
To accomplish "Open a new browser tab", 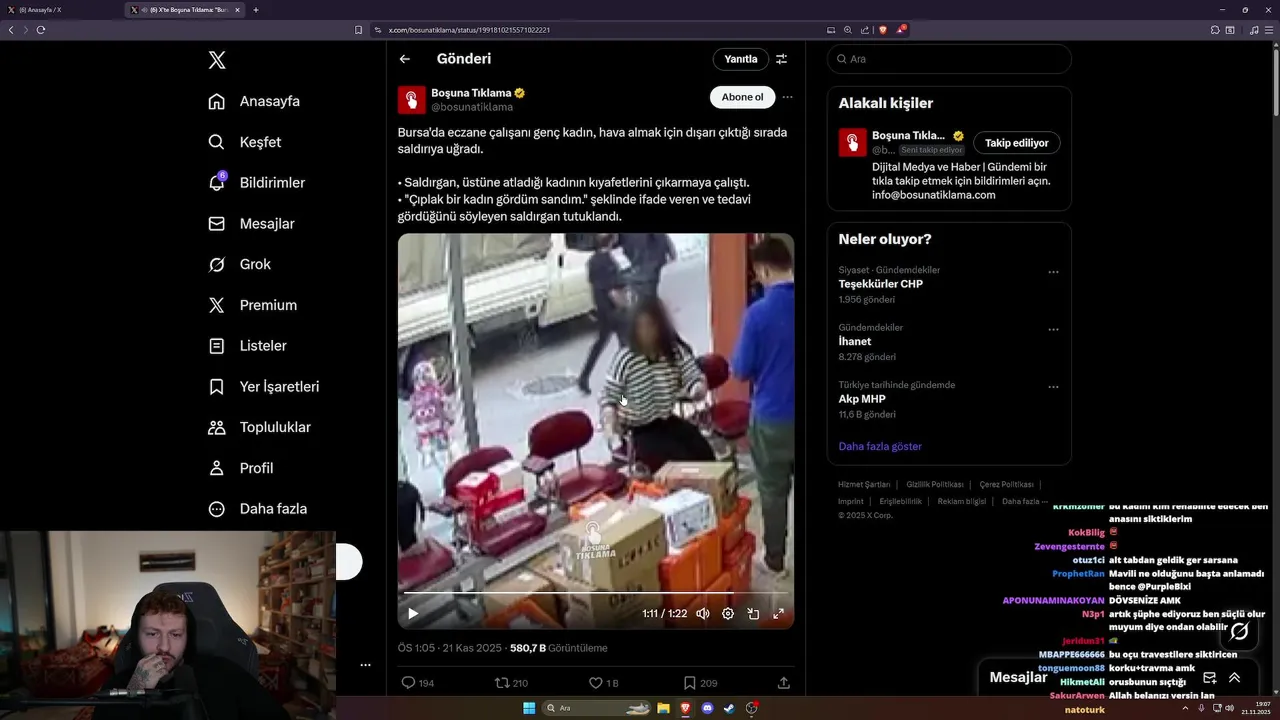I will point(256,10).
